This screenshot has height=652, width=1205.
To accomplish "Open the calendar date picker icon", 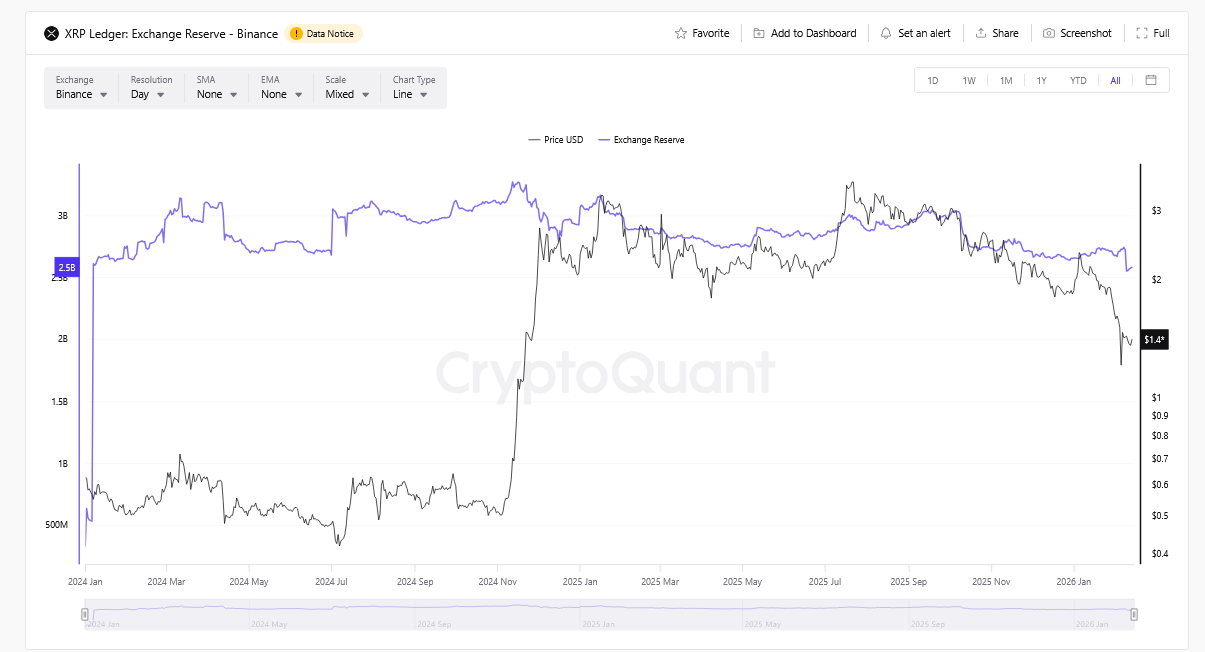I will (1150, 80).
